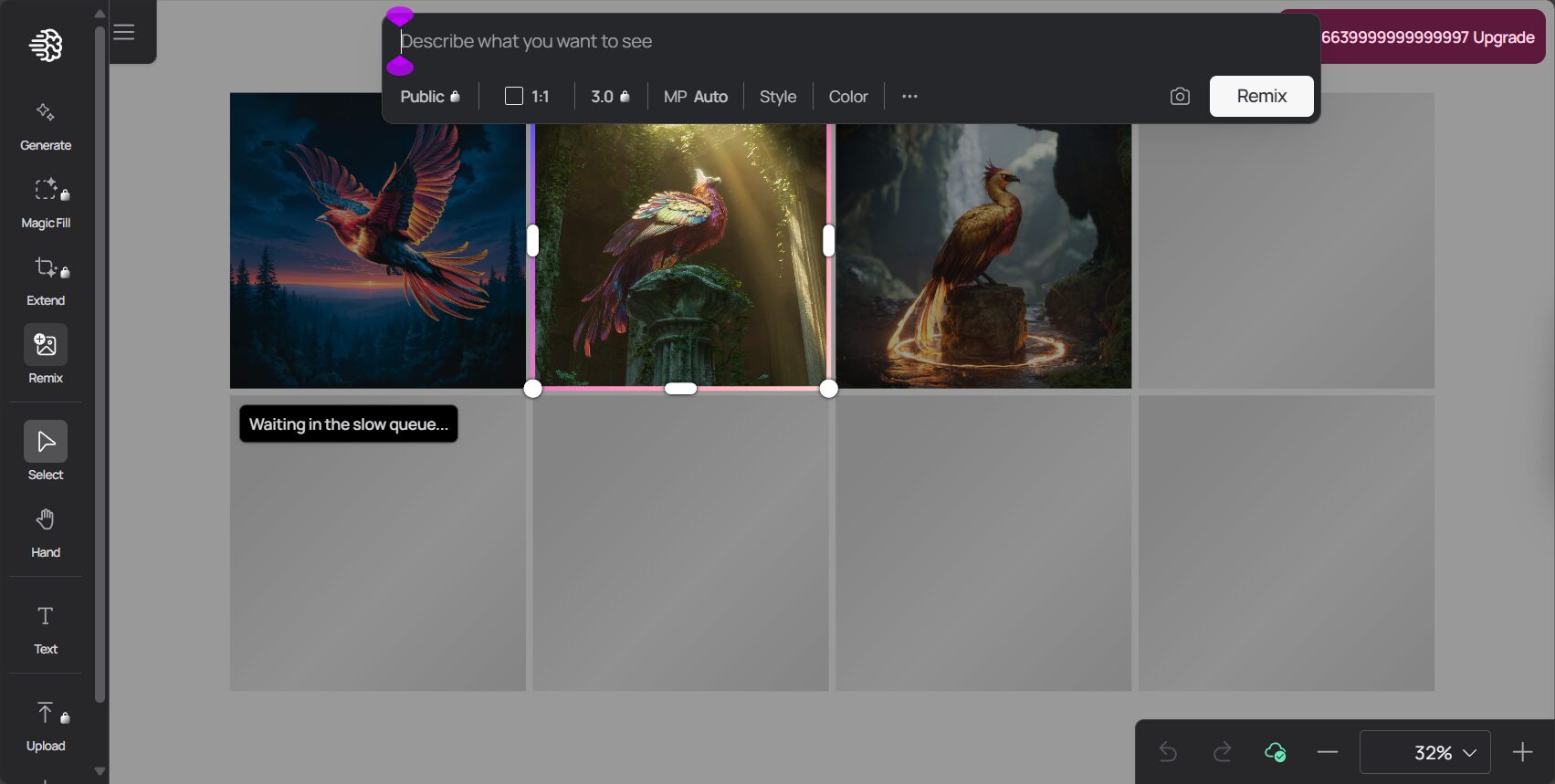This screenshot has width=1555, height=784.
Task: Open the MP Auto magic prompt setting
Action: (x=696, y=96)
